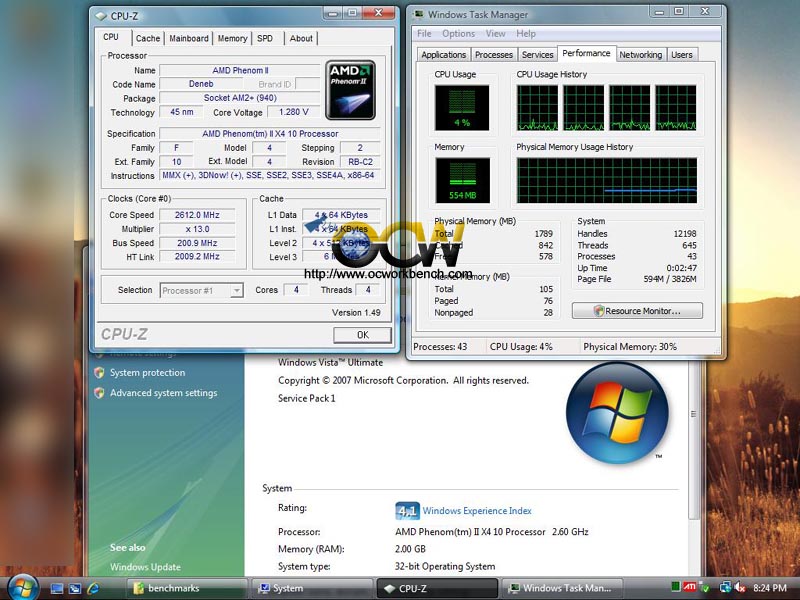Switch to SPD tab in CPU-Z

click(x=265, y=38)
